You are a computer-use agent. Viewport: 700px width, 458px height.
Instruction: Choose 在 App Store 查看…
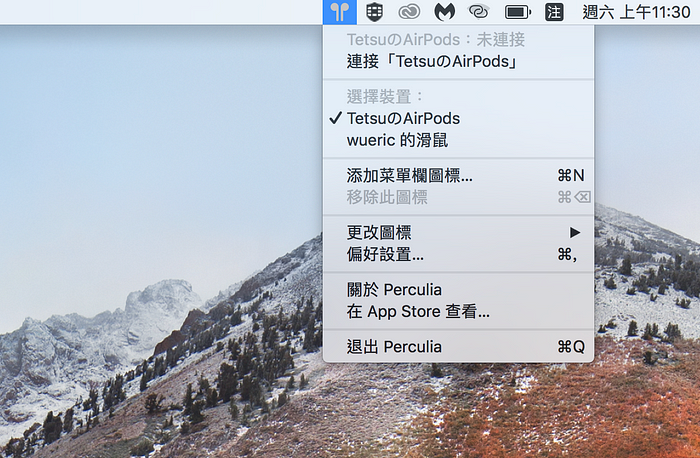[x=458, y=312]
